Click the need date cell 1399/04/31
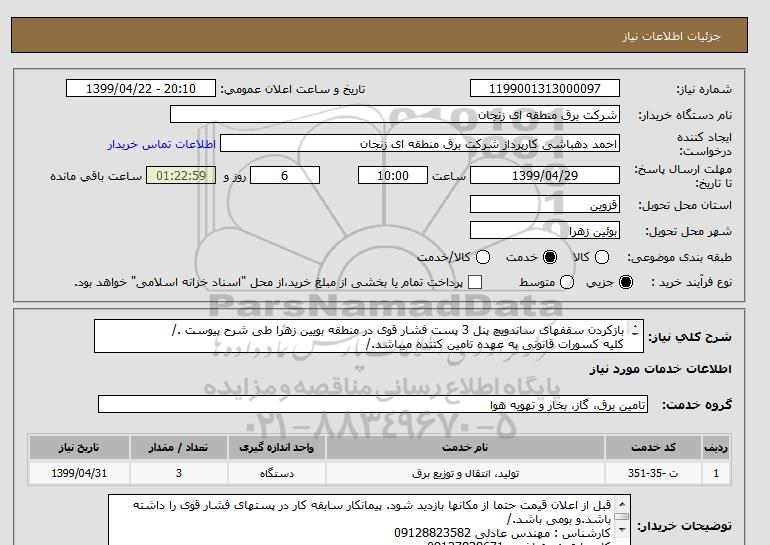 click(79, 473)
